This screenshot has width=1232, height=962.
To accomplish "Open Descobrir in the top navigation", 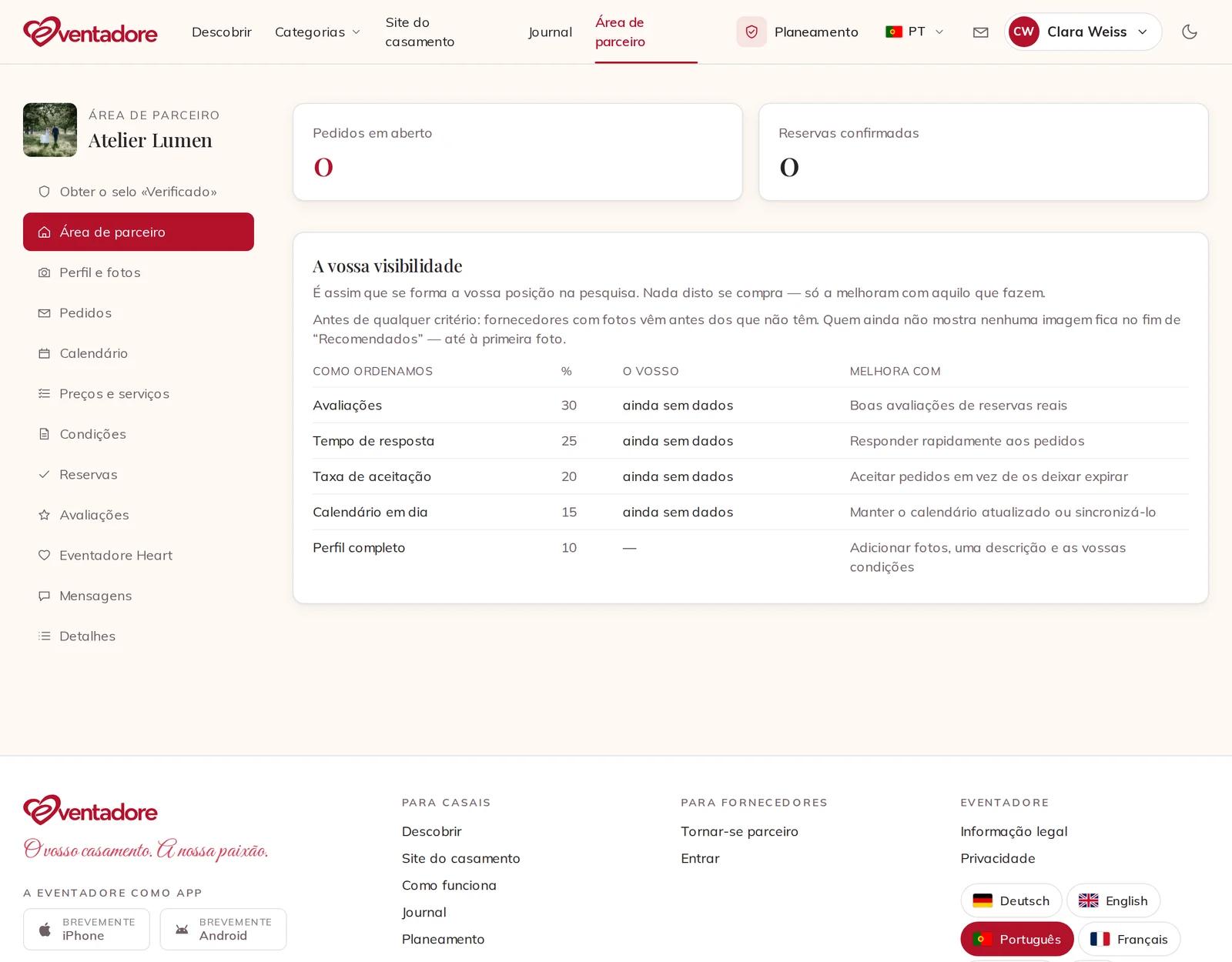I will 222,32.
